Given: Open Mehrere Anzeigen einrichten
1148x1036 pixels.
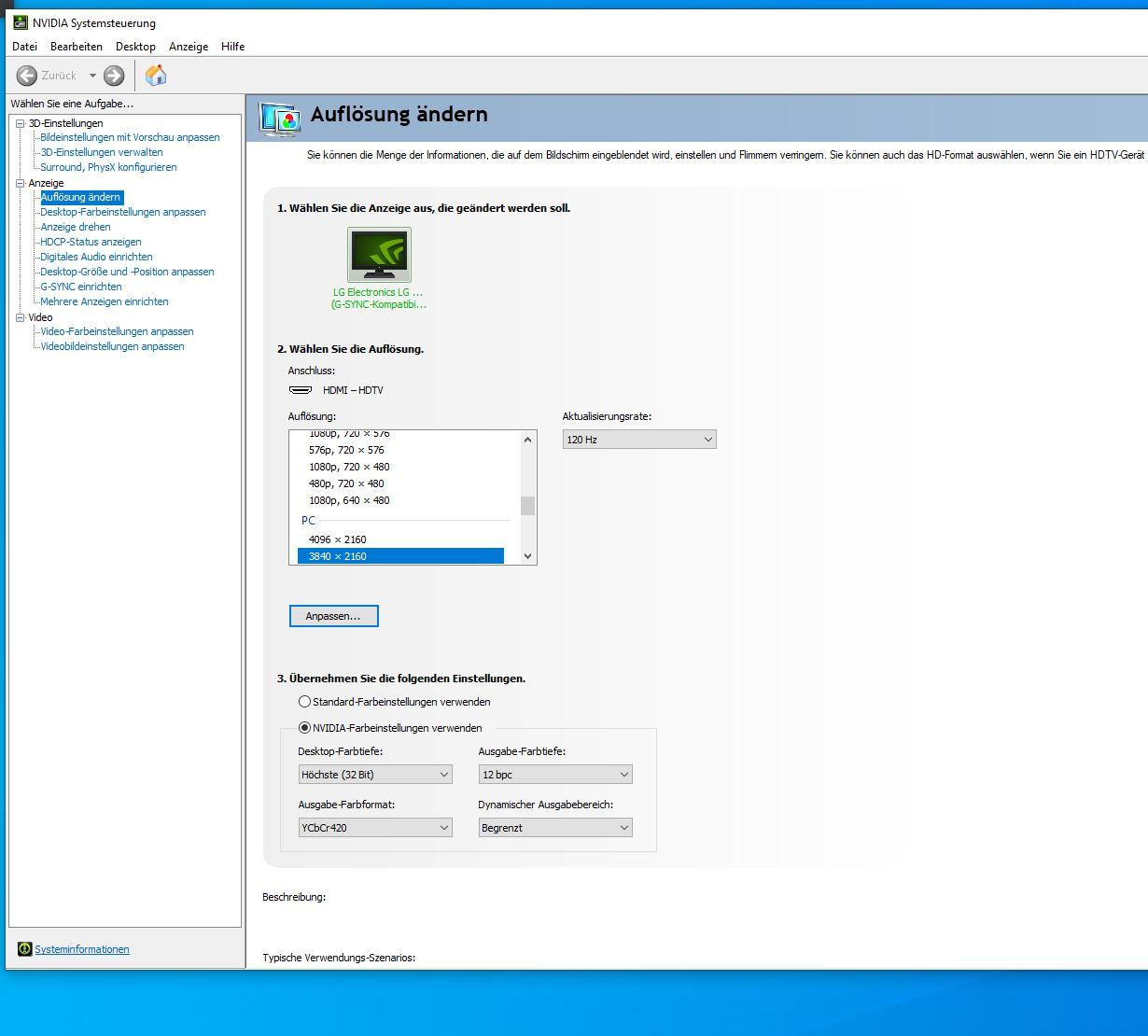Looking at the screenshot, I should coord(105,301).
